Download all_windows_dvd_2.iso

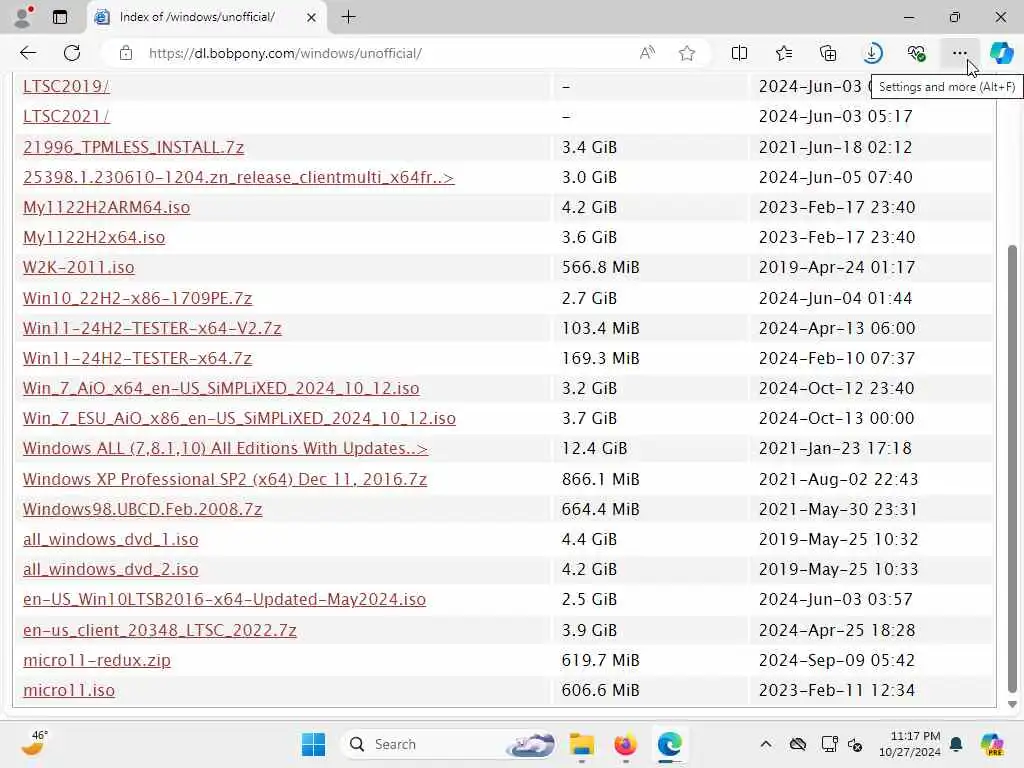tap(110, 569)
